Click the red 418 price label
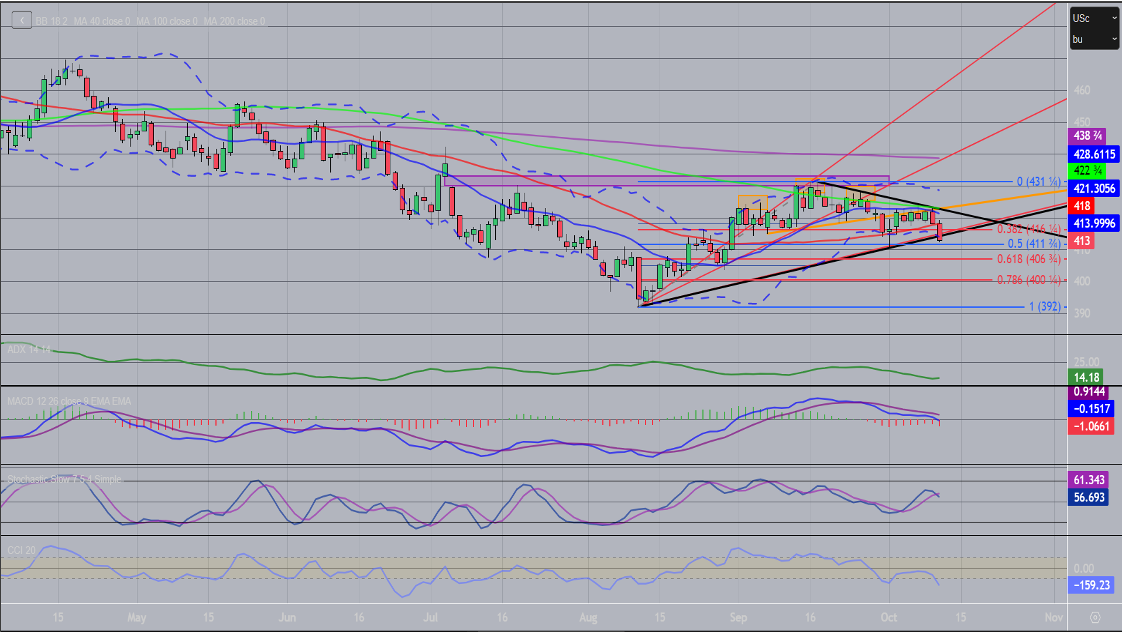This screenshot has height=632, width=1122. [x=1081, y=204]
